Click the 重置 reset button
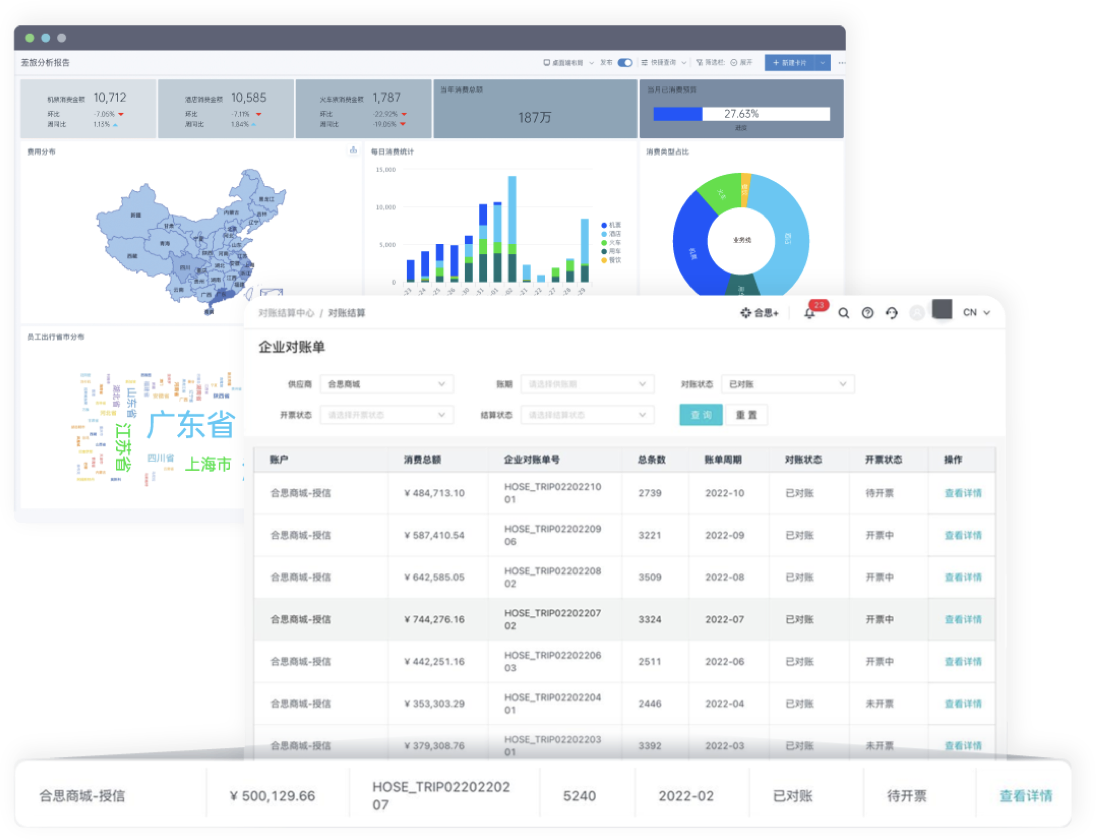1096x840 pixels. point(746,415)
